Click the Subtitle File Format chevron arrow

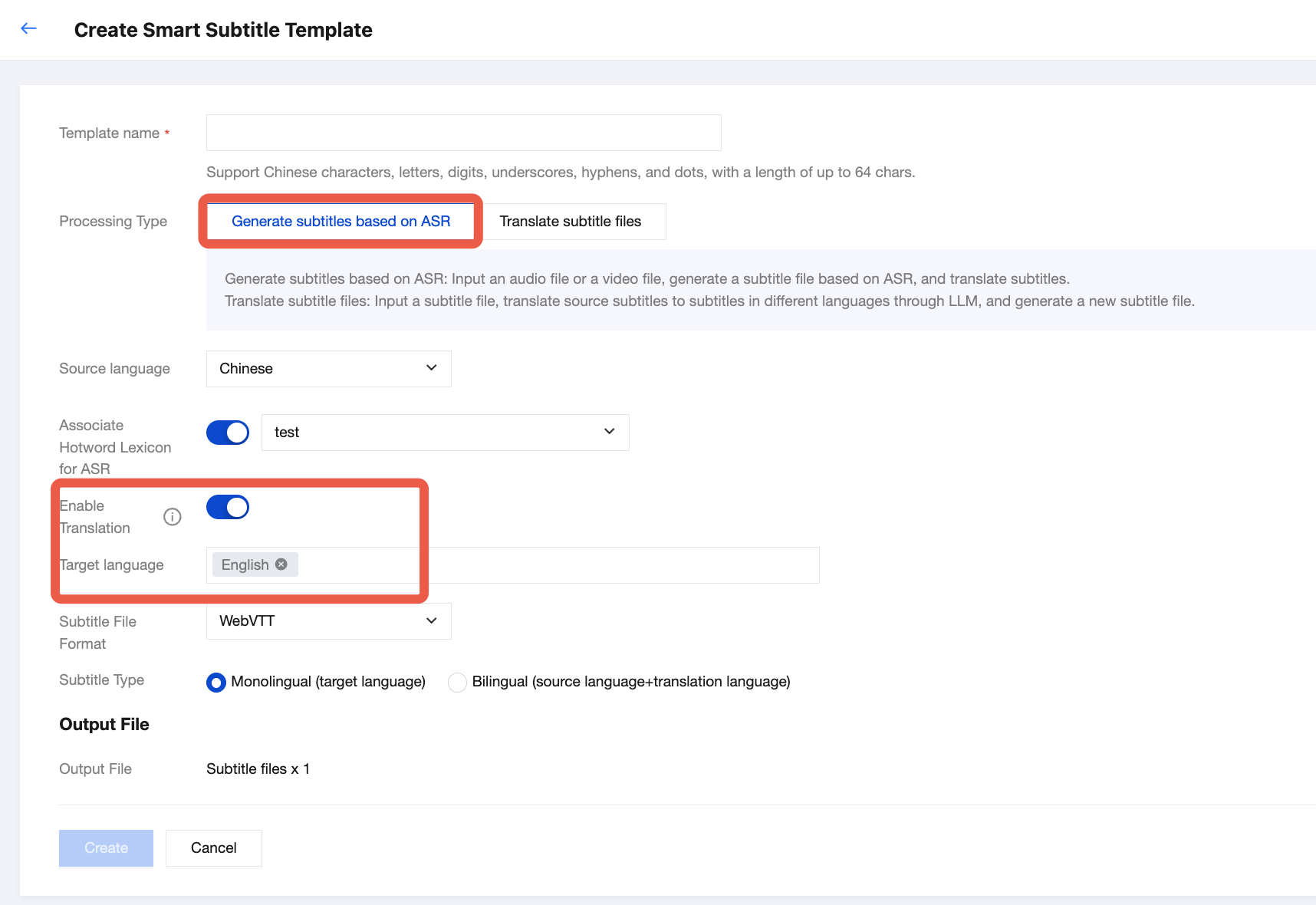(432, 620)
